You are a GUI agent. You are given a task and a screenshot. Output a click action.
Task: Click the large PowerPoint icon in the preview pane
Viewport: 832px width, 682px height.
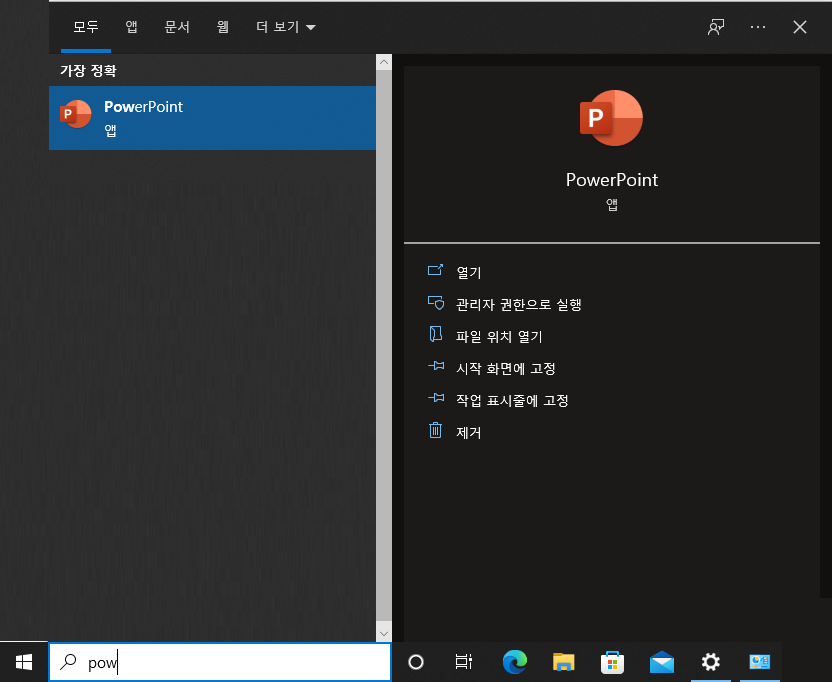pyautogui.click(x=611, y=117)
